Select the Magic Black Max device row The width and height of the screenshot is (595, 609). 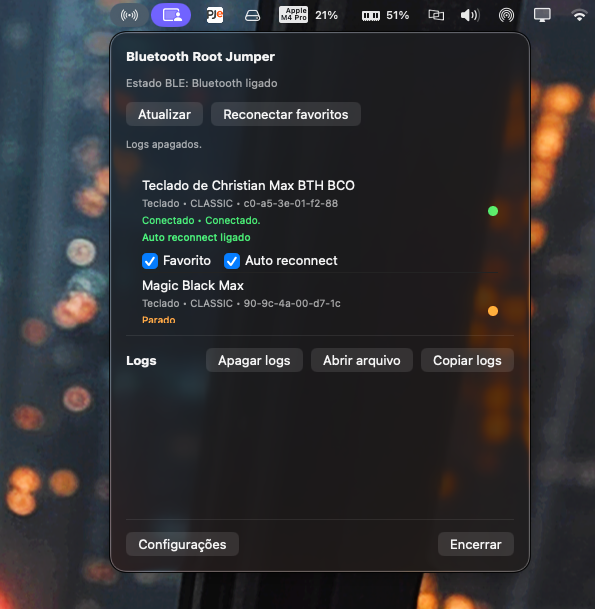click(320, 300)
